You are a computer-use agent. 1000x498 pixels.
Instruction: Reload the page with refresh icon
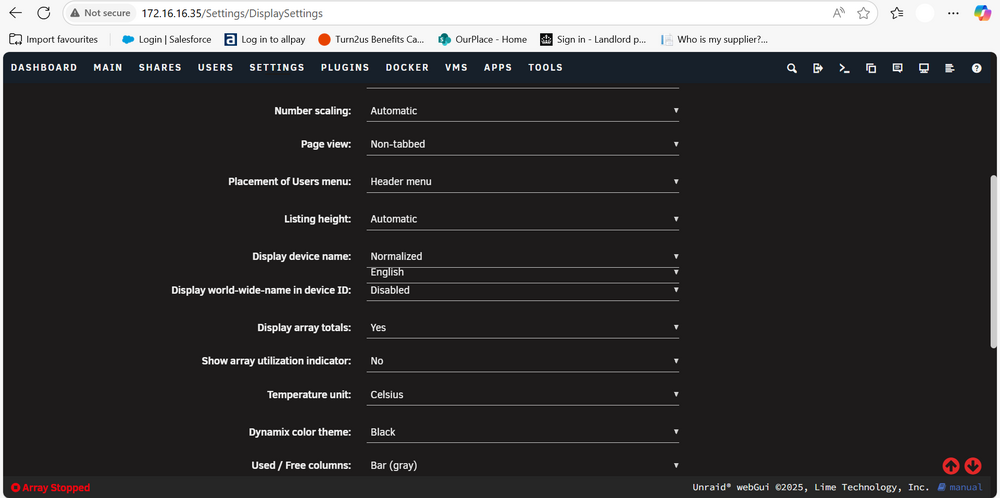click(x=43, y=13)
